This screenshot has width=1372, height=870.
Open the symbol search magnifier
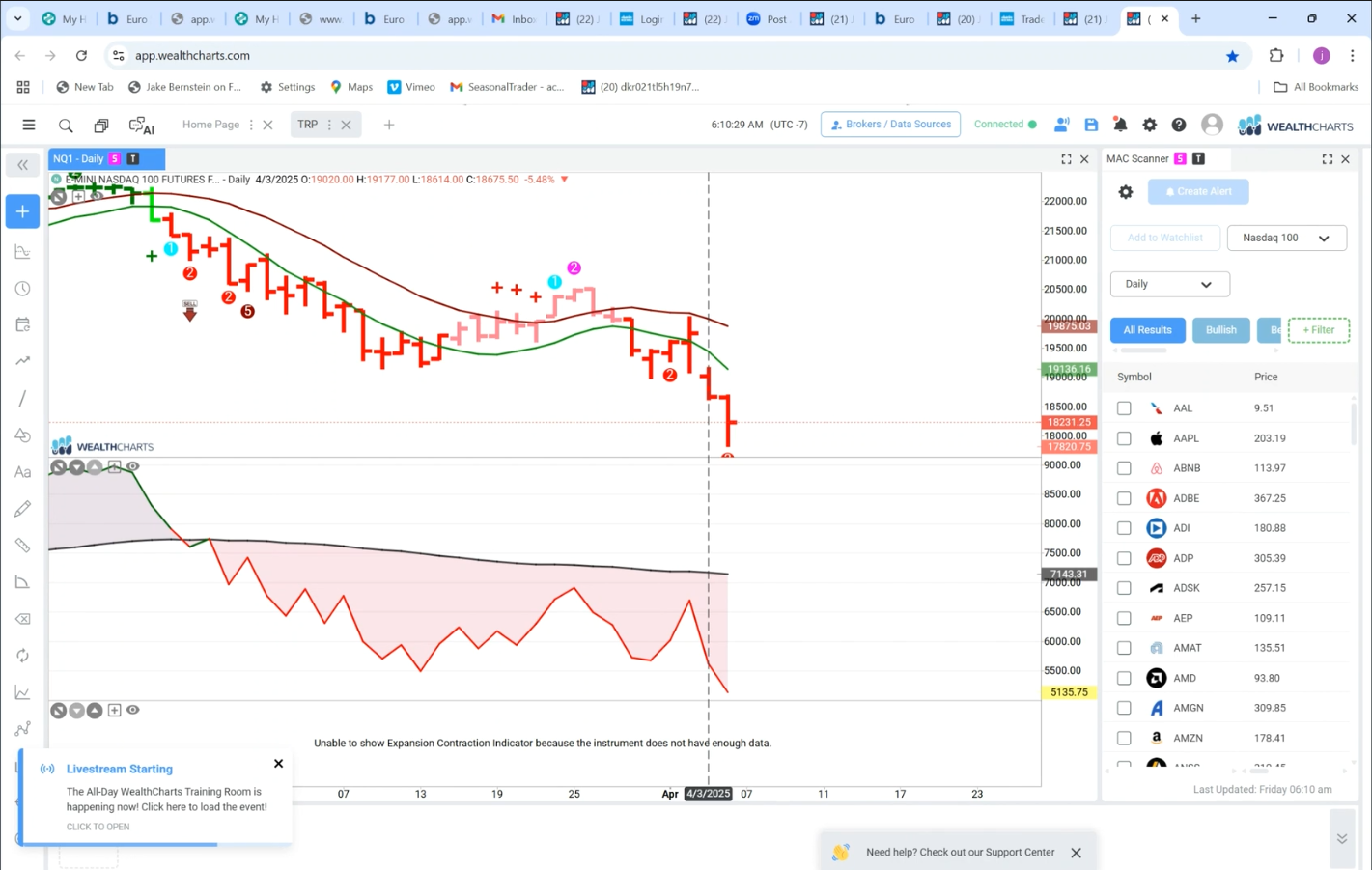(66, 126)
